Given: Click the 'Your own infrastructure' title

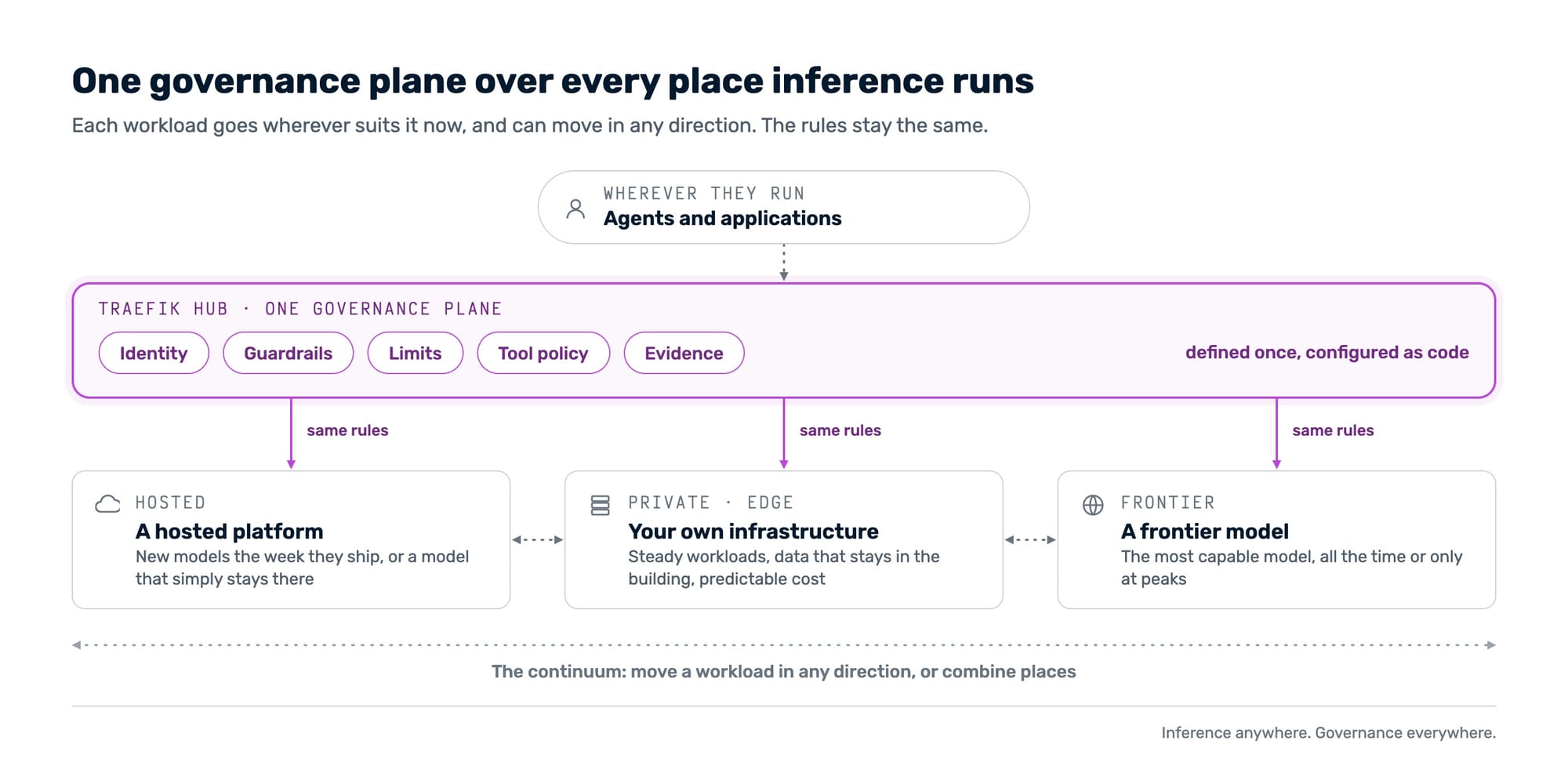Looking at the screenshot, I should [x=753, y=531].
